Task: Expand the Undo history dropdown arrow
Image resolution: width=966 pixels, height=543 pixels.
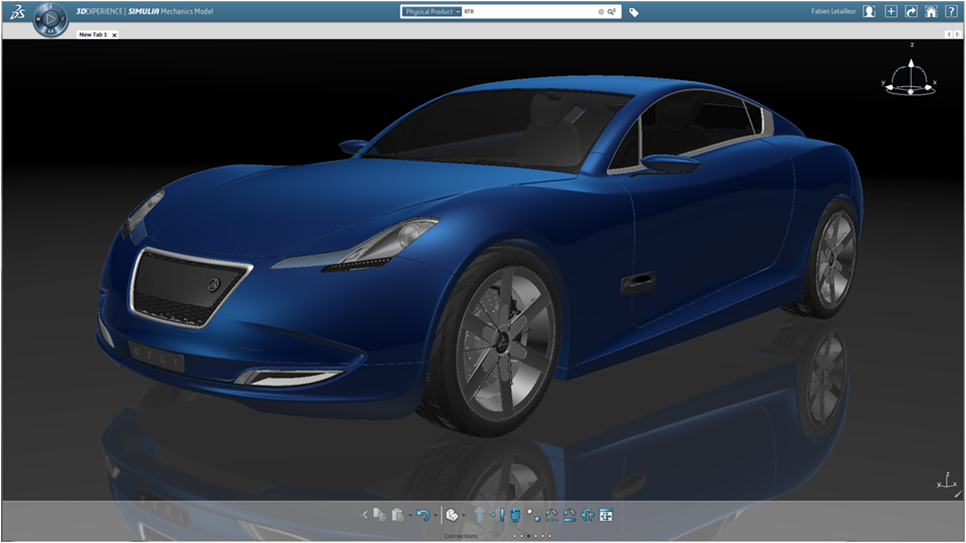Action: pyautogui.click(x=435, y=515)
